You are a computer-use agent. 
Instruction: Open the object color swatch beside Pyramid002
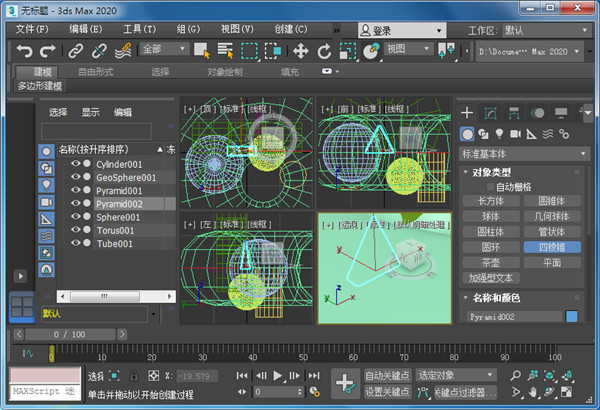[572, 316]
